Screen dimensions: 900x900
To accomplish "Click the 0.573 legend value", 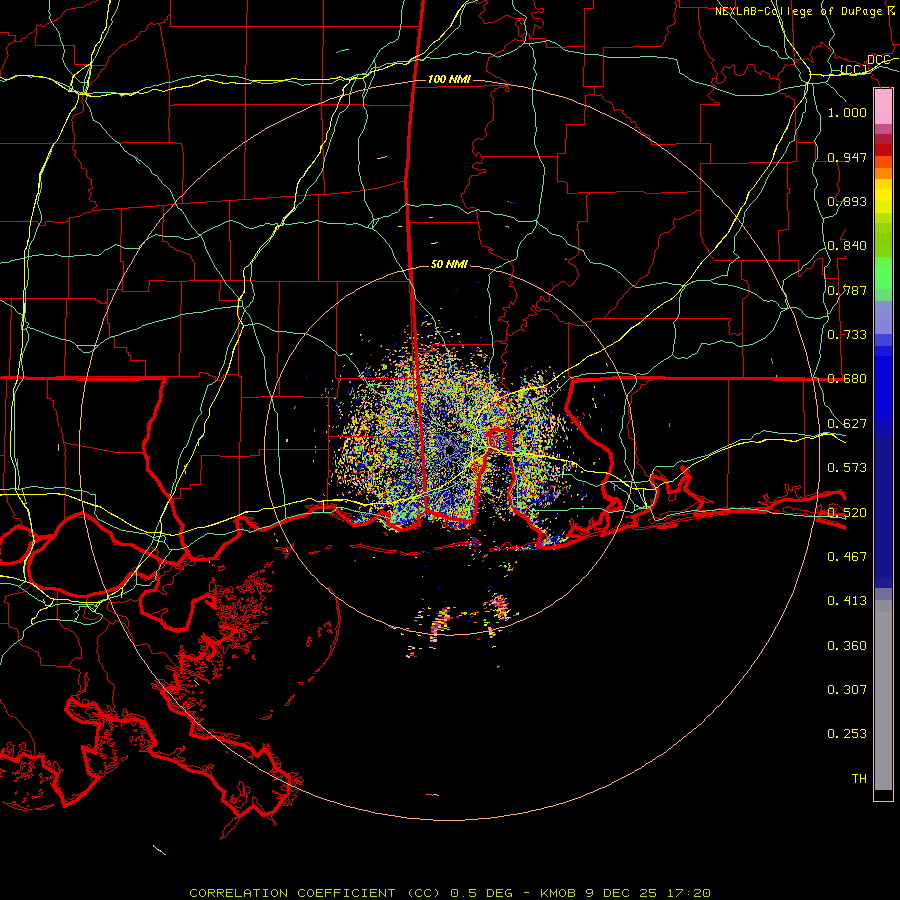I will 847,467.
